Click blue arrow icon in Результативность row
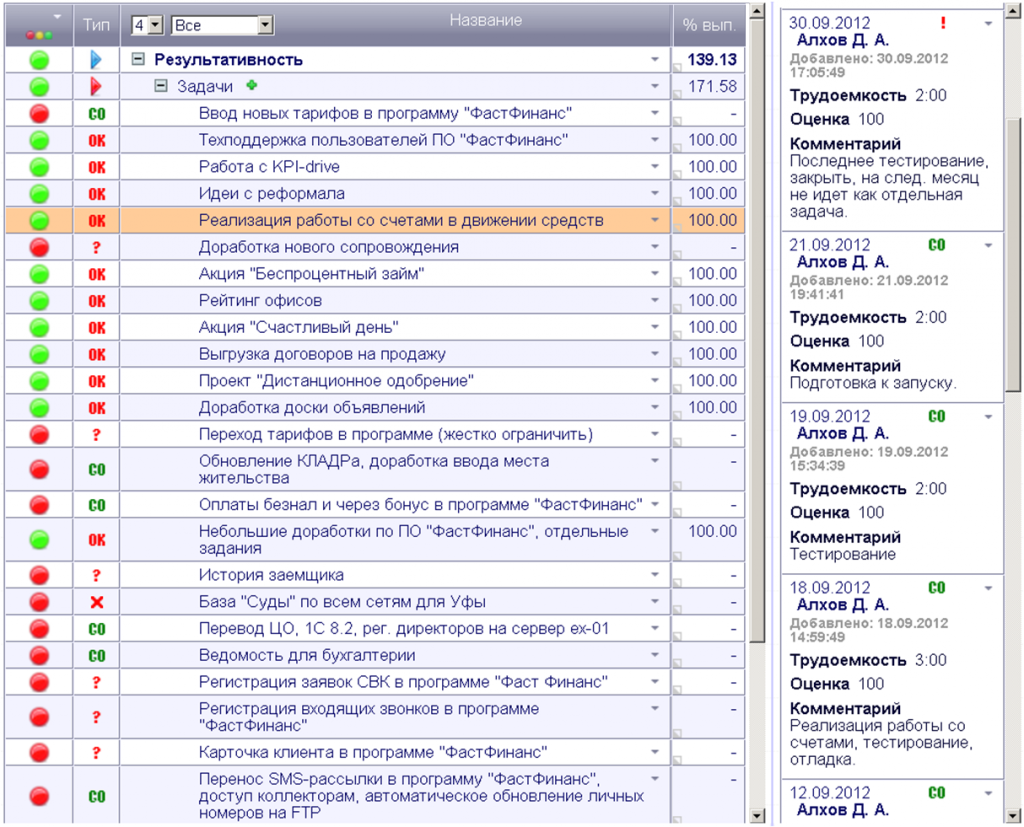 (96, 60)
